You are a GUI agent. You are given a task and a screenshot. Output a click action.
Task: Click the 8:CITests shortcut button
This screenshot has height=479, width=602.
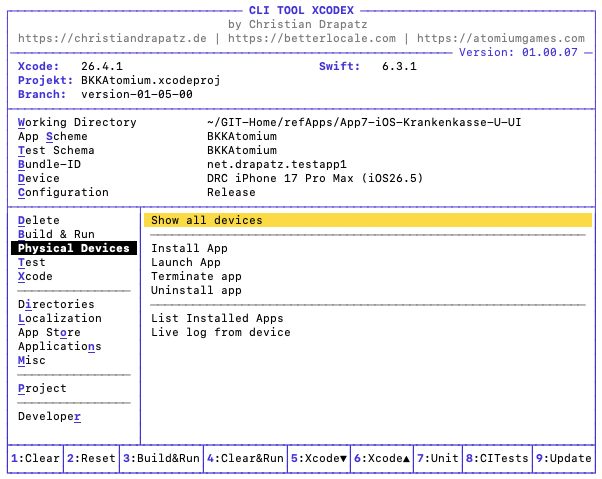point(498,458)
